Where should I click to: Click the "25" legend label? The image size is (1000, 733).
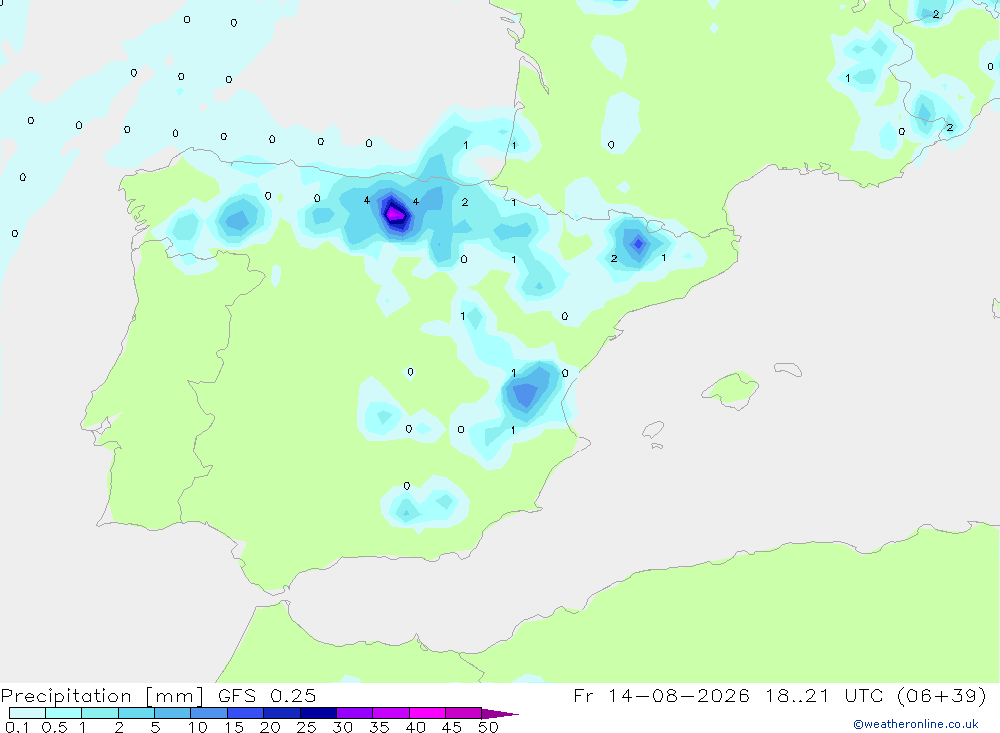point(307,727)
